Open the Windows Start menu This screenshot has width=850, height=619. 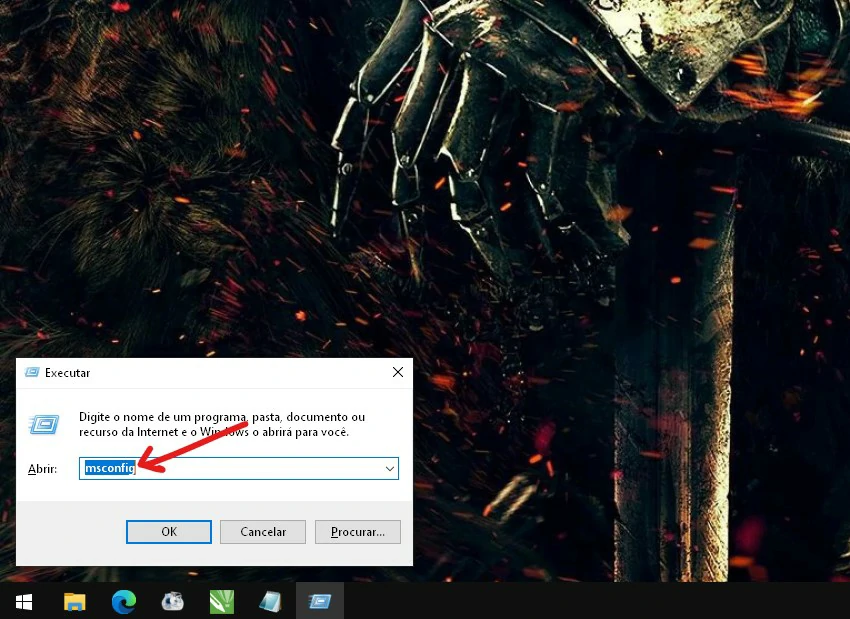tap(24, 602)
